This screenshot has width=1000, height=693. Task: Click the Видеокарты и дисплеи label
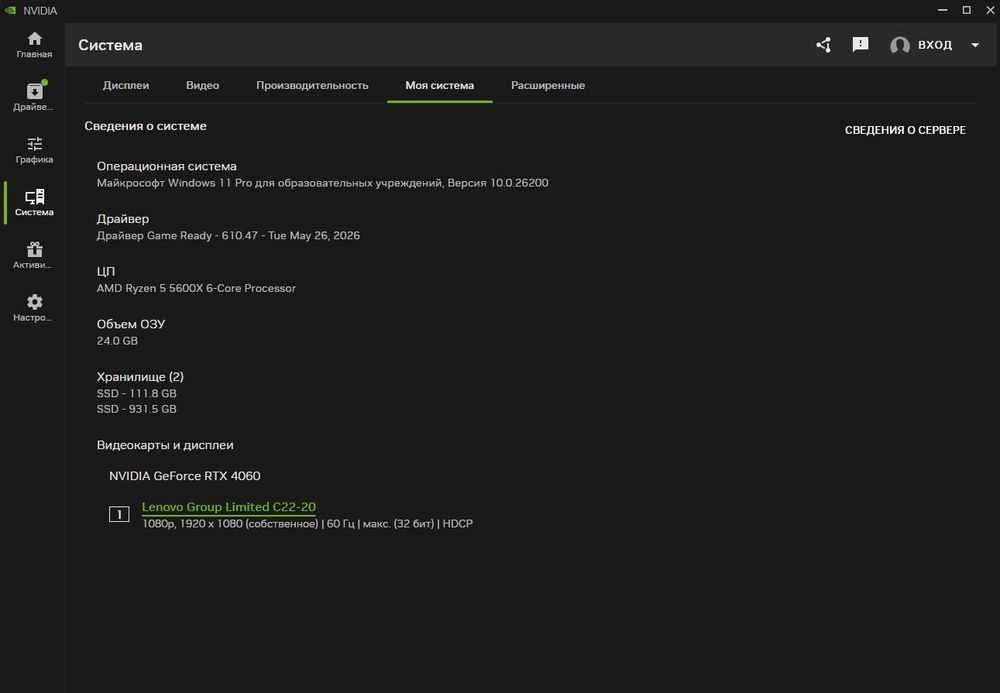point(165,445)
